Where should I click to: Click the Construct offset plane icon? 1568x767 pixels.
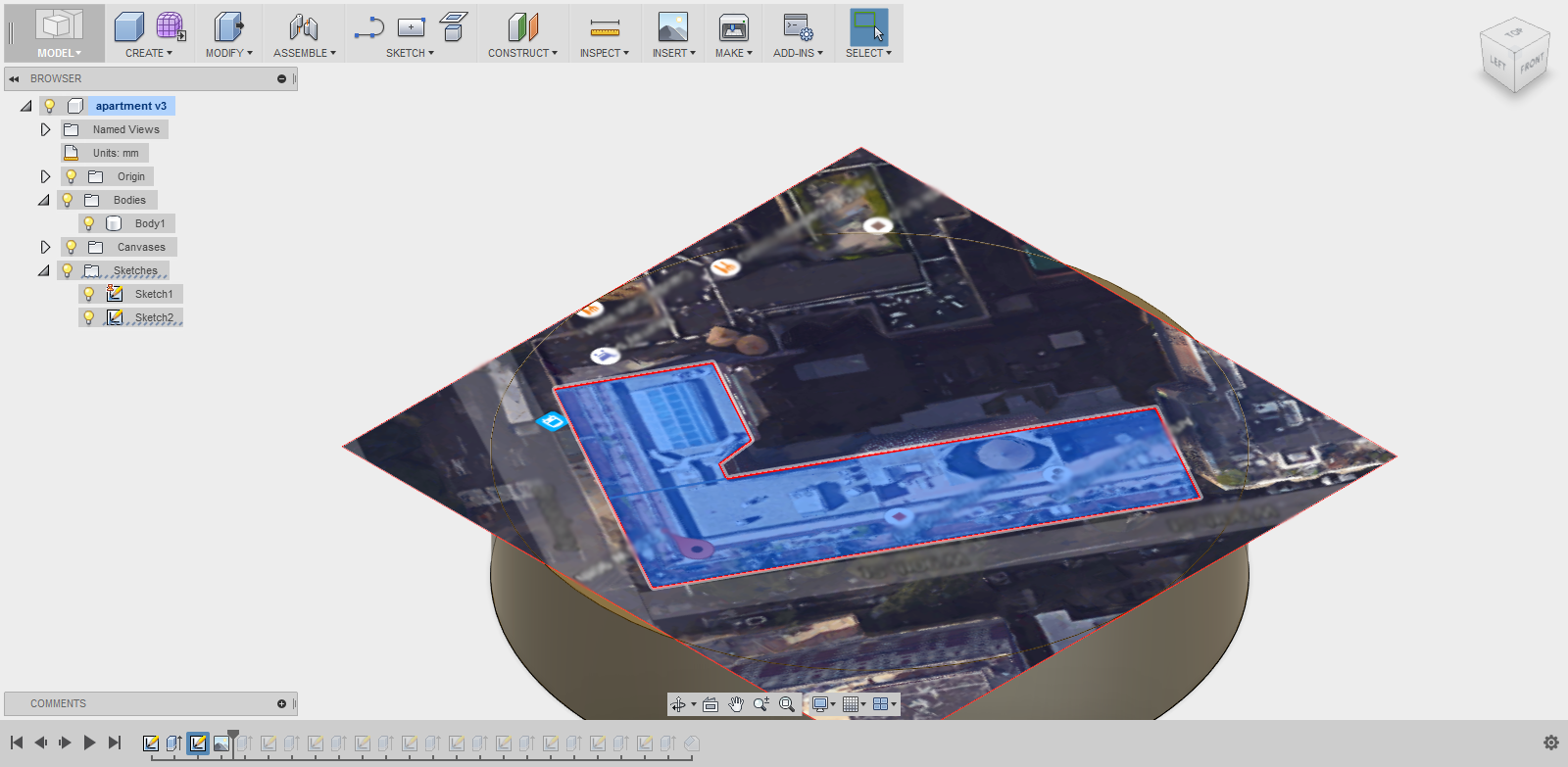522,26
